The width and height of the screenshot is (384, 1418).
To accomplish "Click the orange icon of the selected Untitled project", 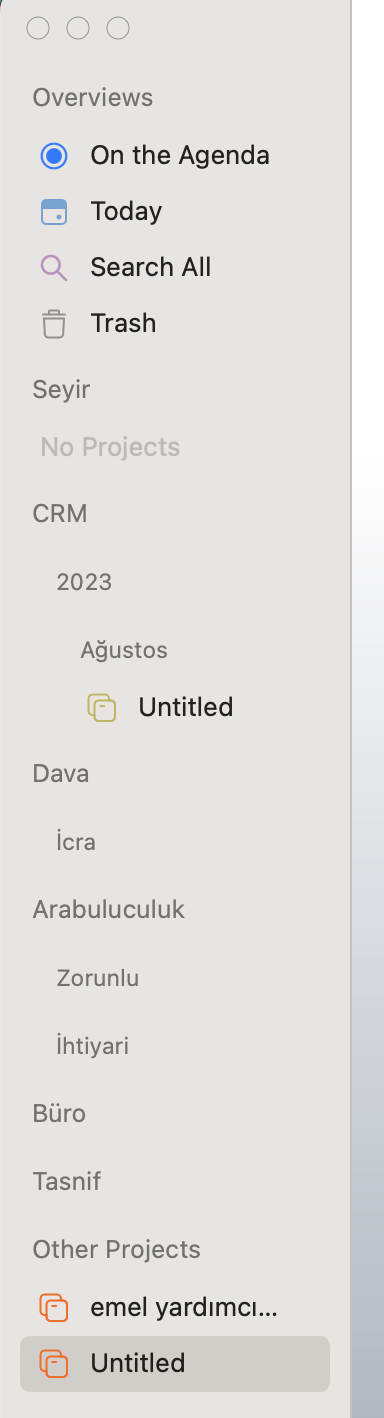I will tap(54, 1363).
